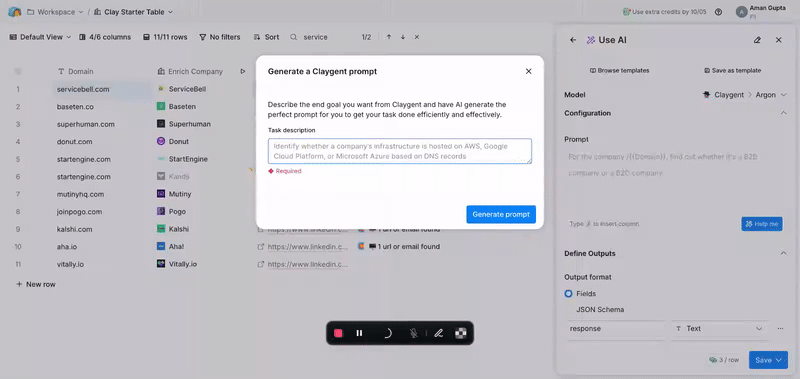Clear the table search with X
This screenshot has width=800, height=379.
point(417,37)
